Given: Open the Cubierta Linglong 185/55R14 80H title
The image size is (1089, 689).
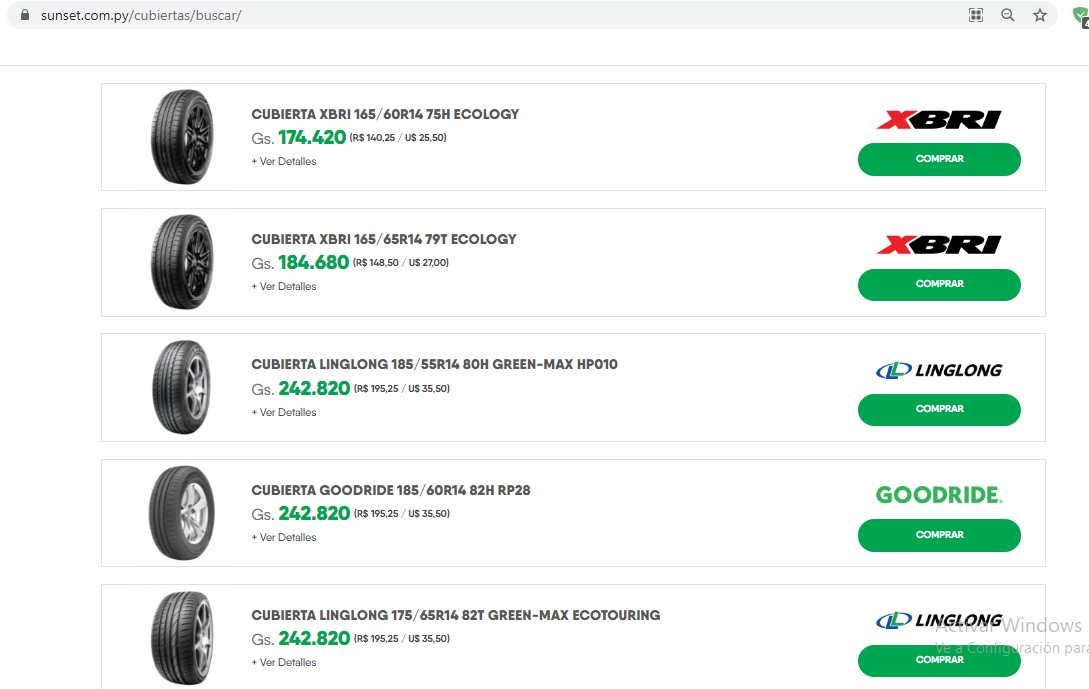Looking at the screenshot, I should point(434,365).
